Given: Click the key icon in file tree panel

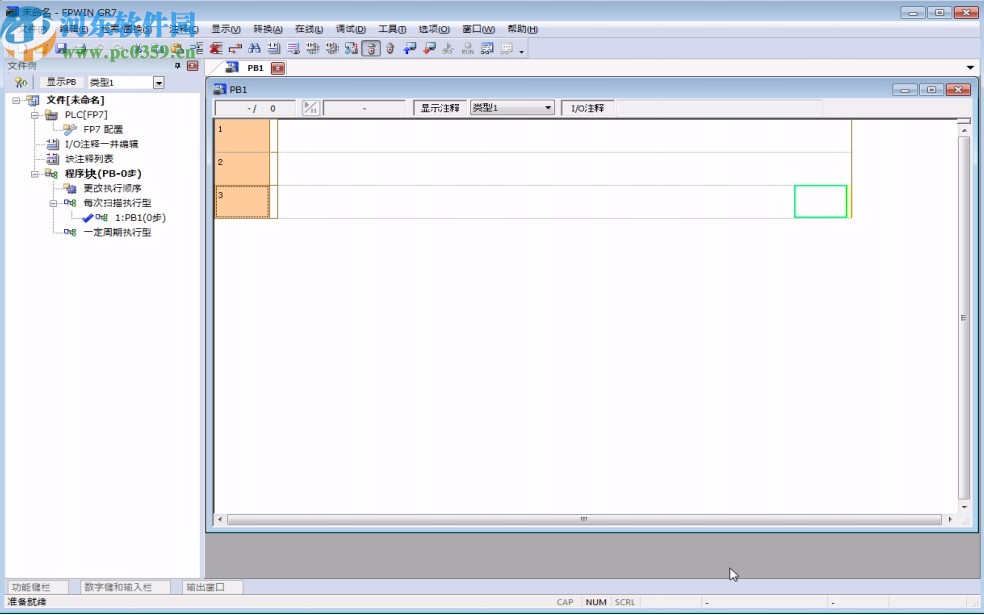Looking at the screenshot, I should tap(20, 82).
